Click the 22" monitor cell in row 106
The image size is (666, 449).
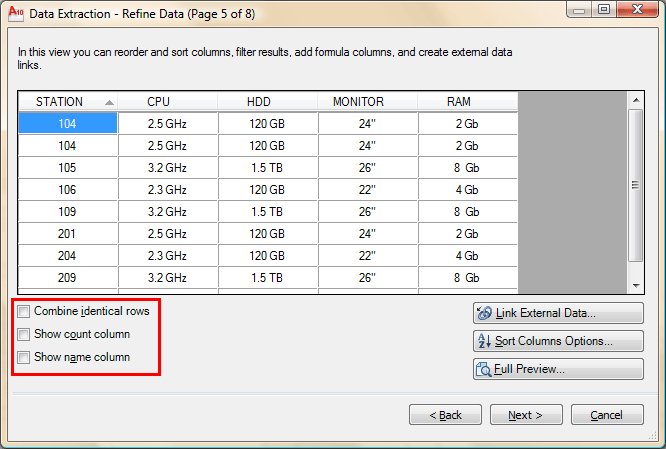tap(367, 190)
